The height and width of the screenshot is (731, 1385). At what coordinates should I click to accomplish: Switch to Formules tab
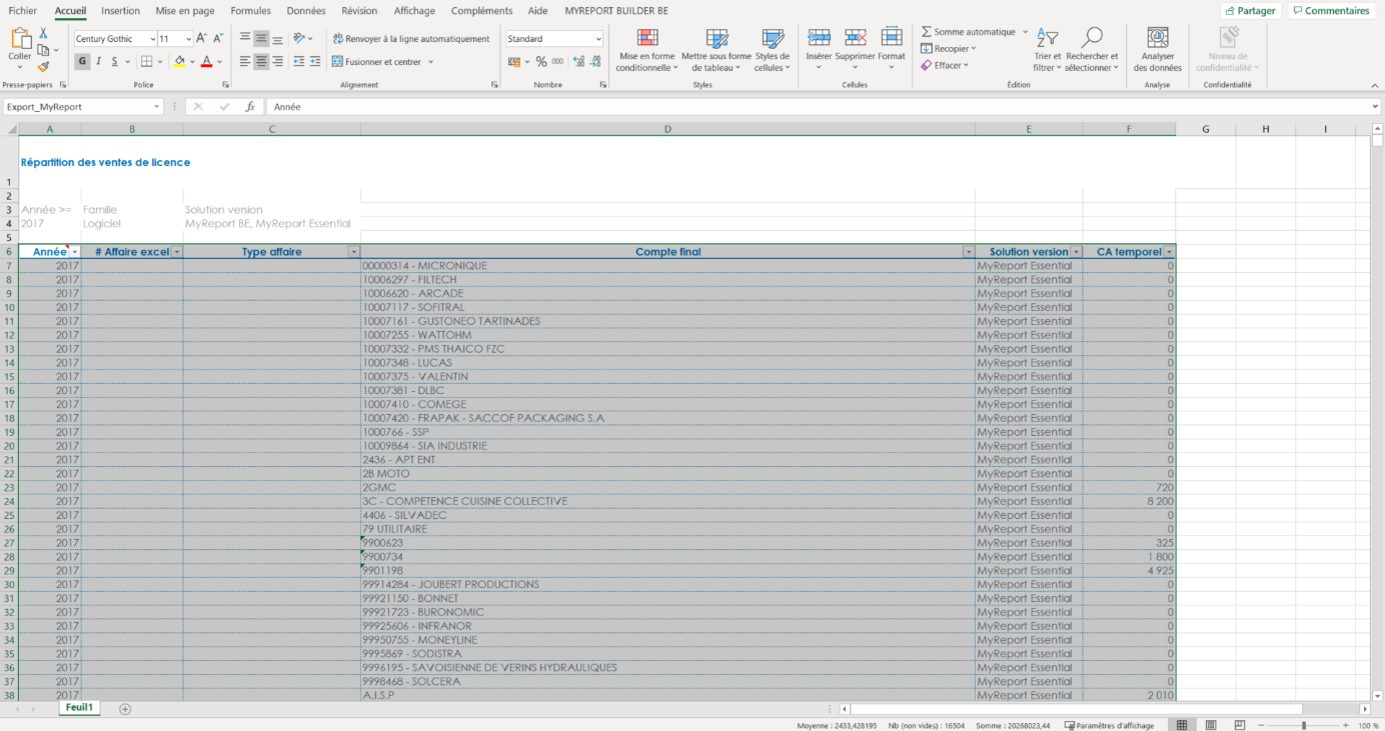pyautogui.click(x=250, y=11)
